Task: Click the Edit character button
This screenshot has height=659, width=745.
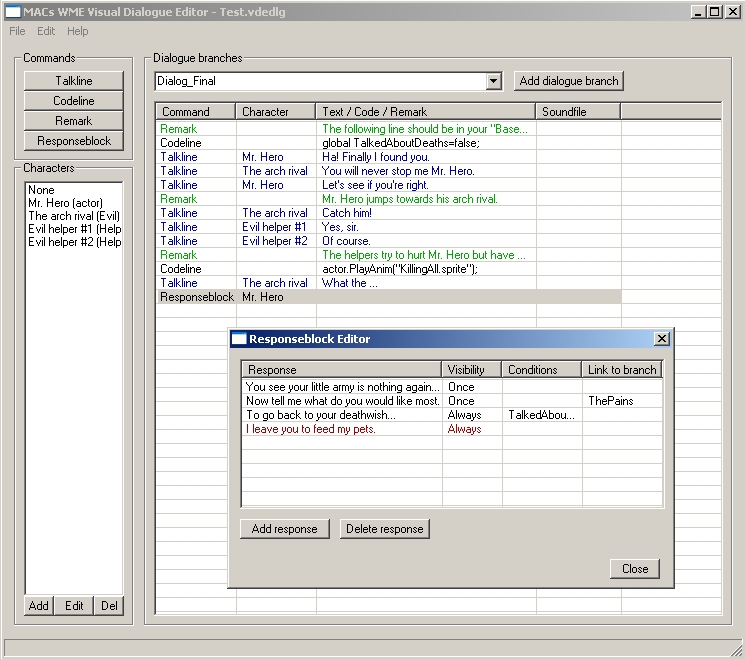Action: click(x=74, y=606)
